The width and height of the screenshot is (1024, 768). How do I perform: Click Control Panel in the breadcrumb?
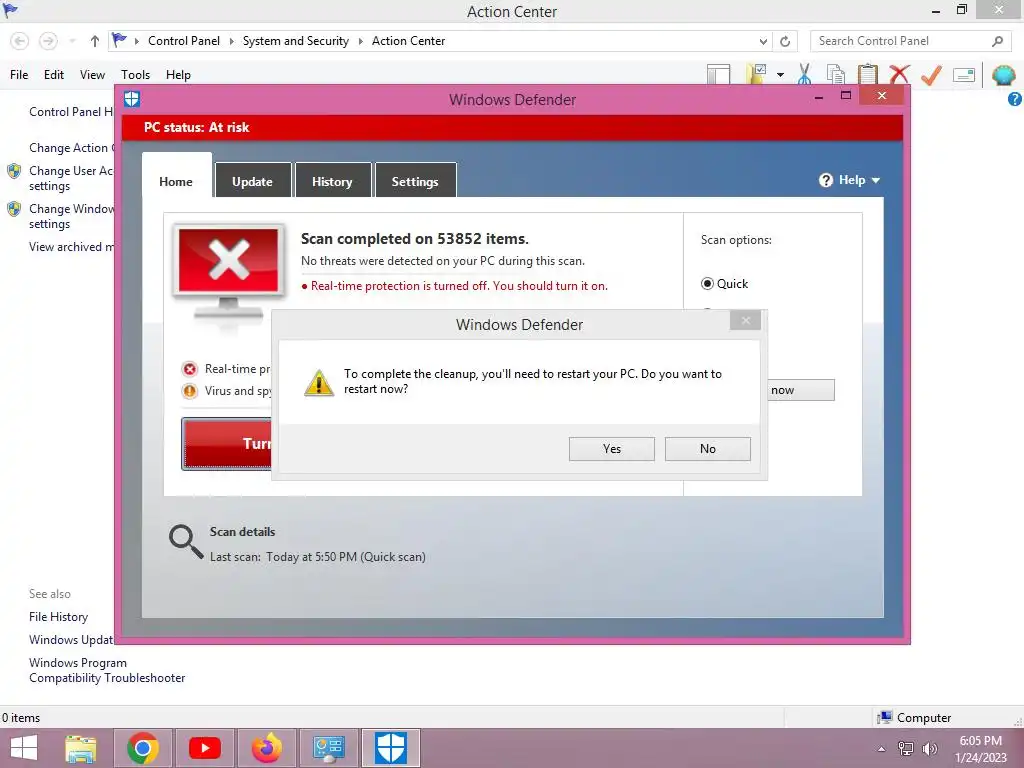(x=184, y=40)
